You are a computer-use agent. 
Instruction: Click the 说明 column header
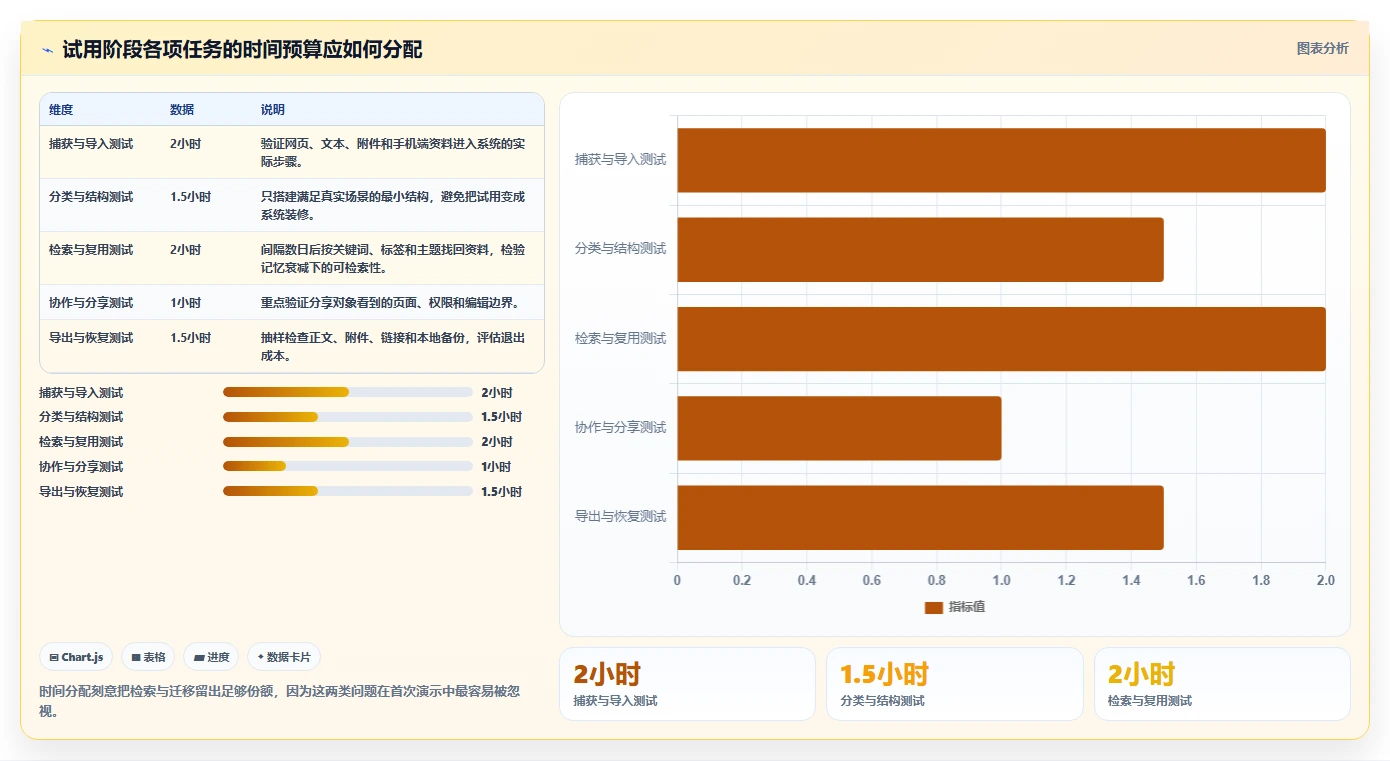click(273, 110)
